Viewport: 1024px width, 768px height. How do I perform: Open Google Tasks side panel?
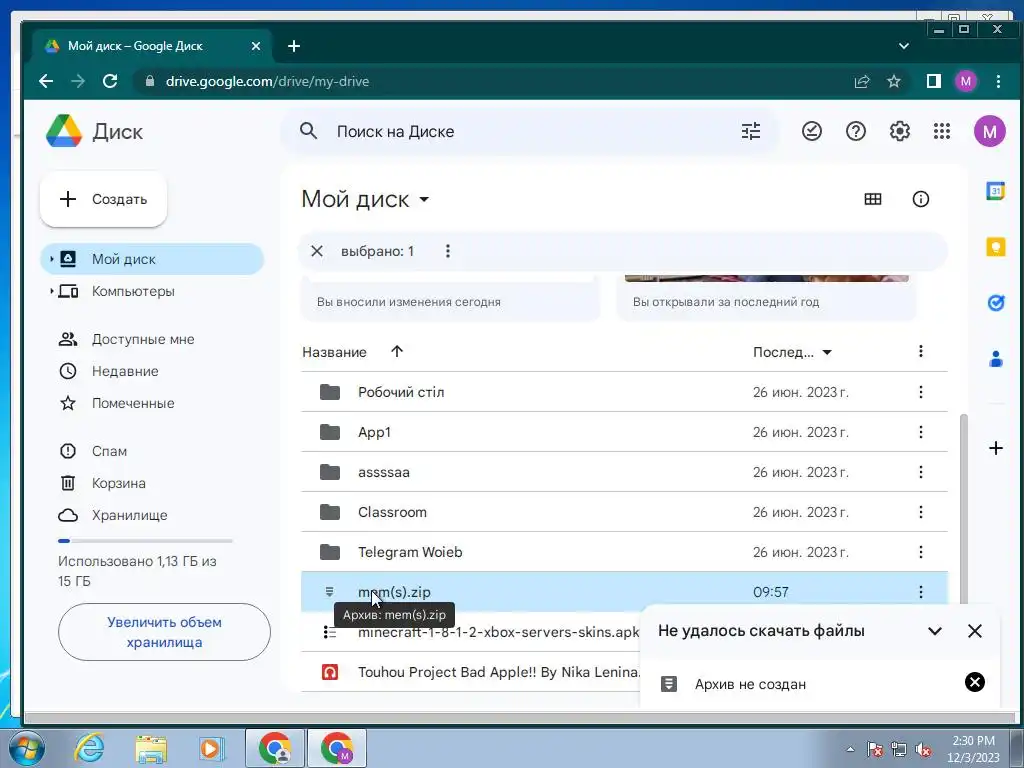(995, 303)
